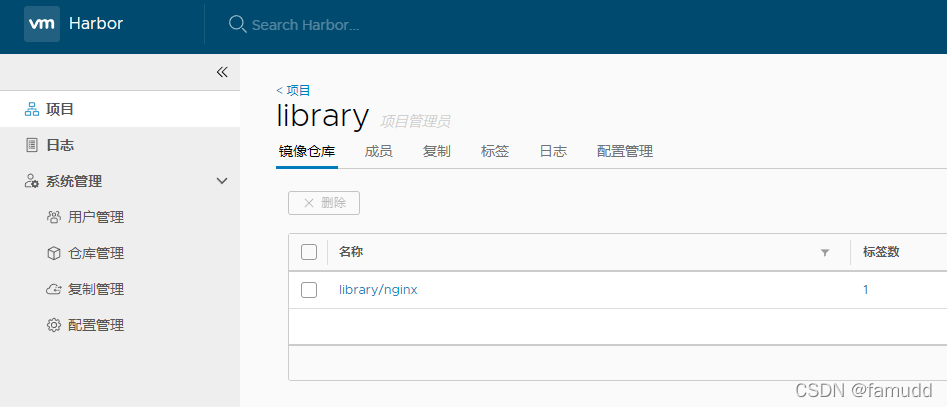947x407 pixels.
Task: Click the 日志 logs icon in sidebar
Action: tap(31, 145)
